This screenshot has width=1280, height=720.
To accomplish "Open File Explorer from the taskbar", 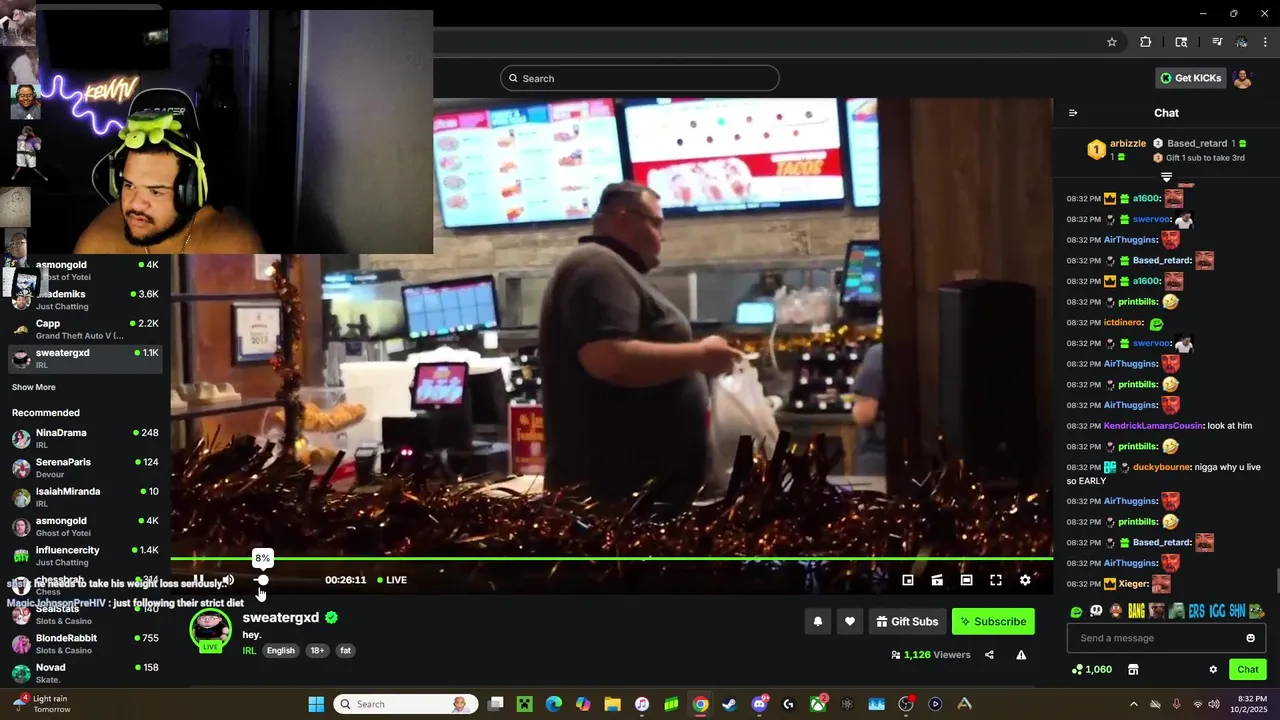I will (x=612, y=704).
